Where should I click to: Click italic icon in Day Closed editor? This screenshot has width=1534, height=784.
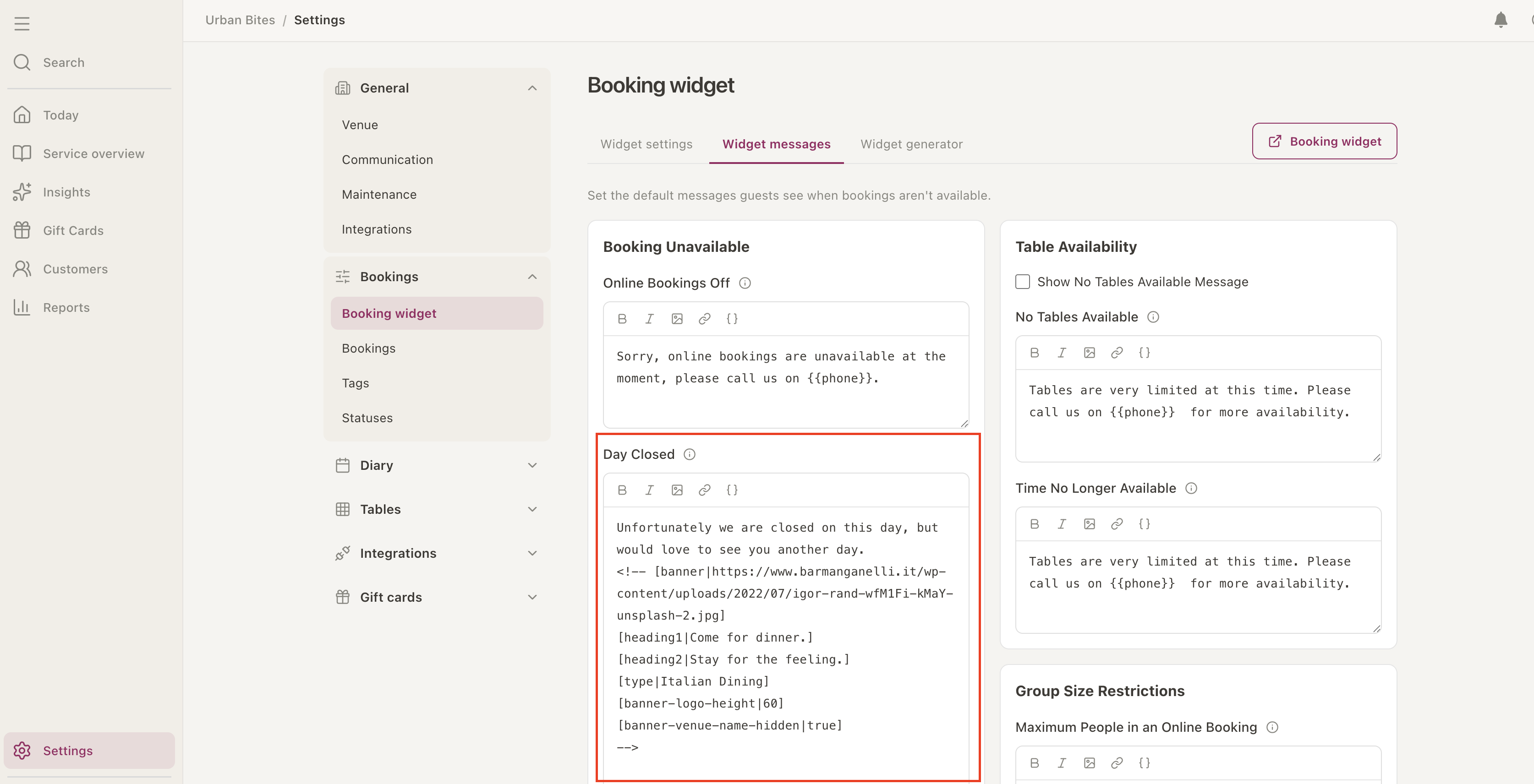pos(650,490)
